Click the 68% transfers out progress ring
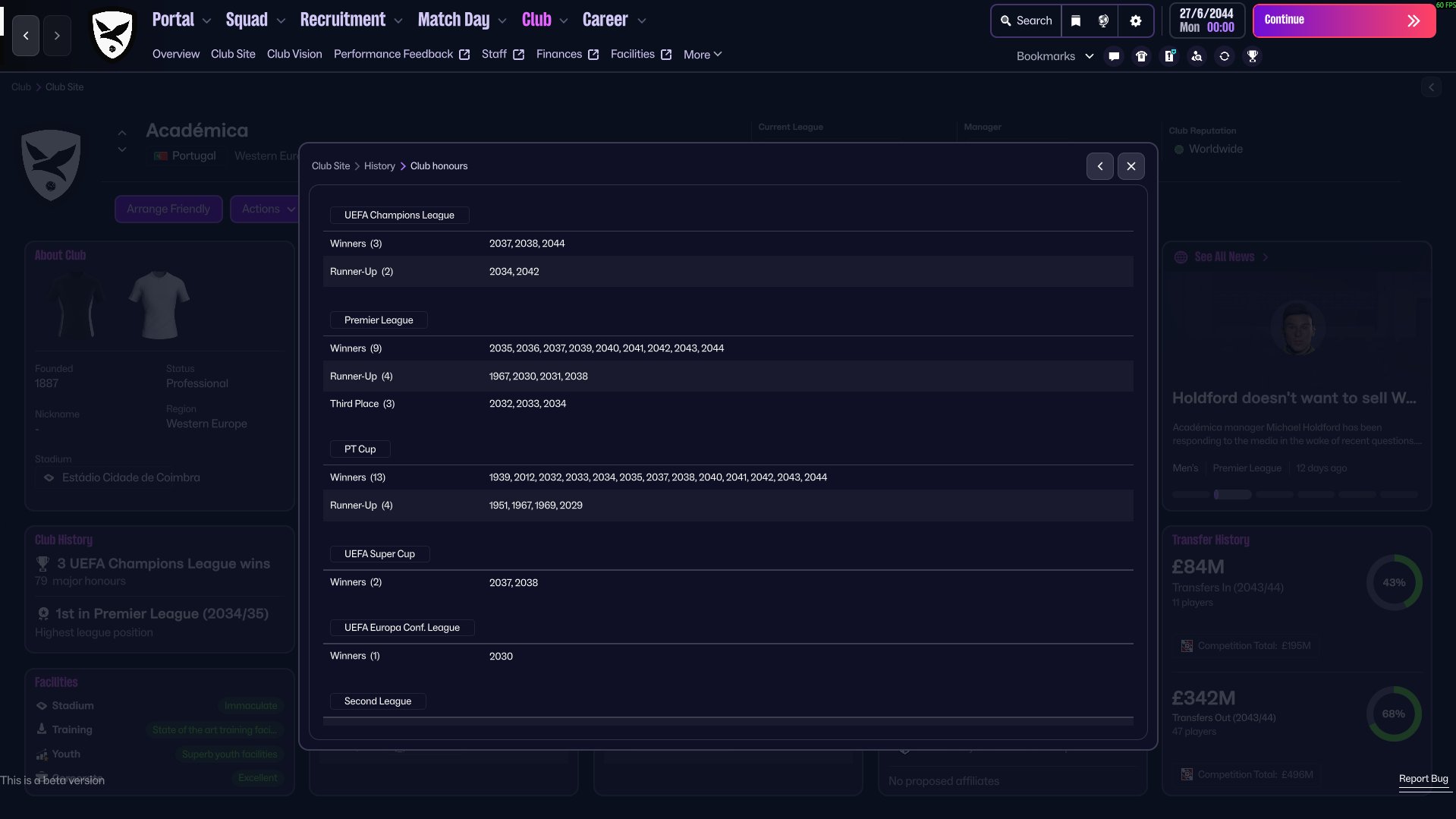Viewport: 1456px width, 819px height. click(1394, 714)
